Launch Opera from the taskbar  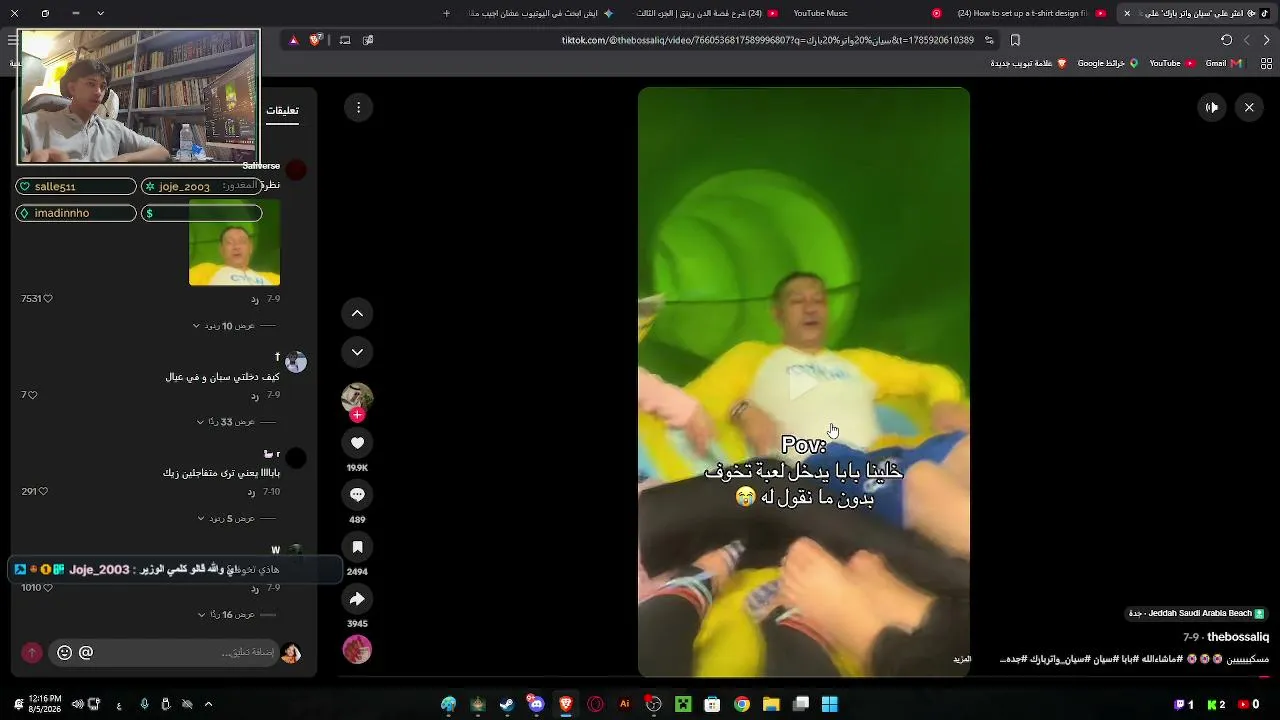[595, 704]
